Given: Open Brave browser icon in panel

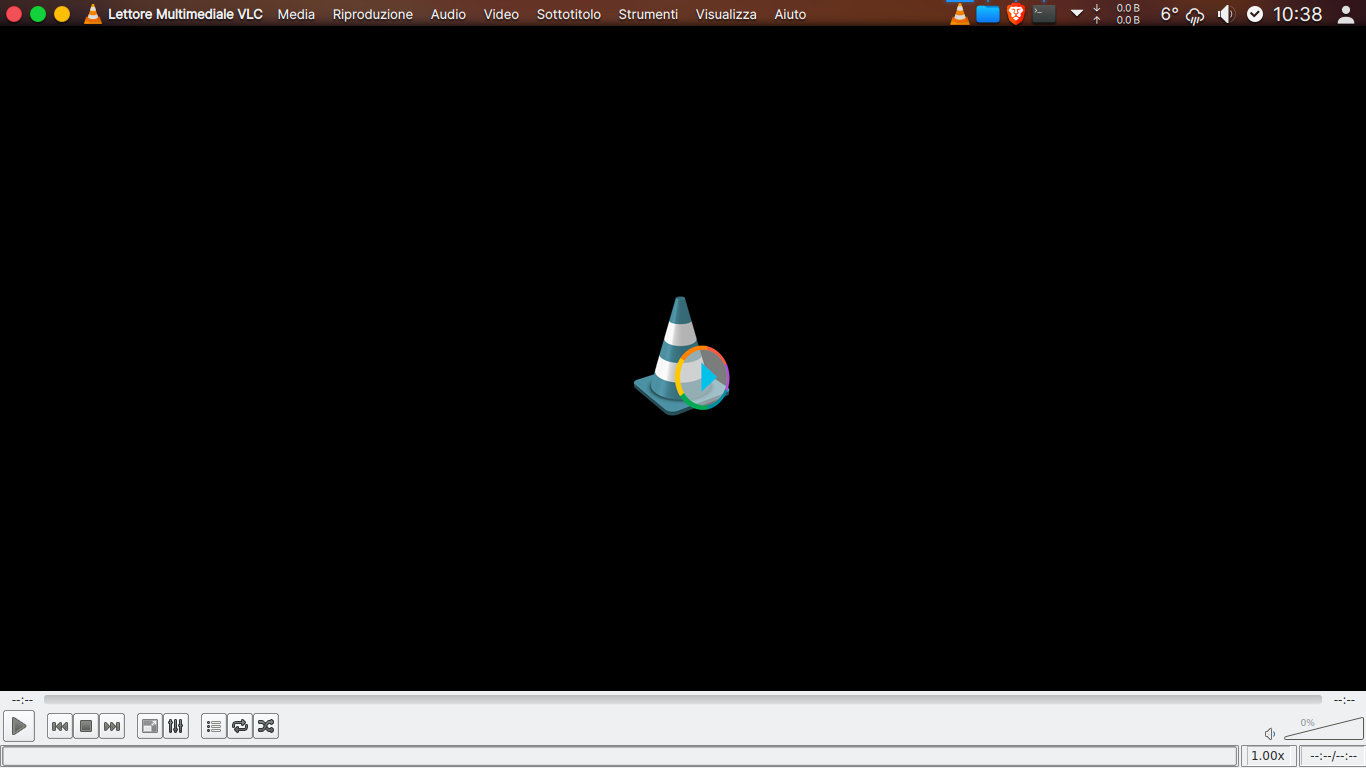Looking at the screenshot, I should (1016, 14).
